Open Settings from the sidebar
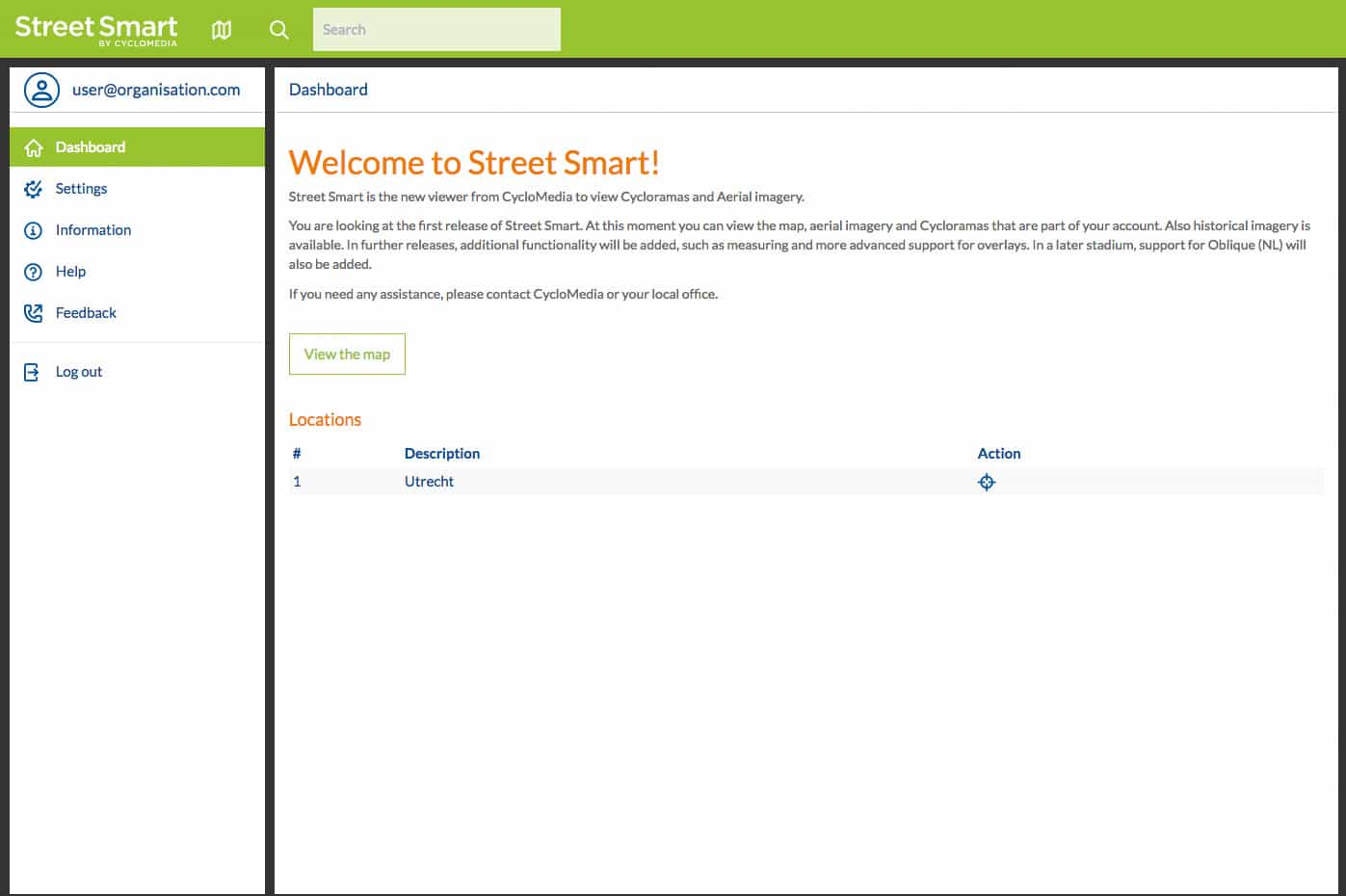This screenshot has height=896, width=1346. click(137, 189)
